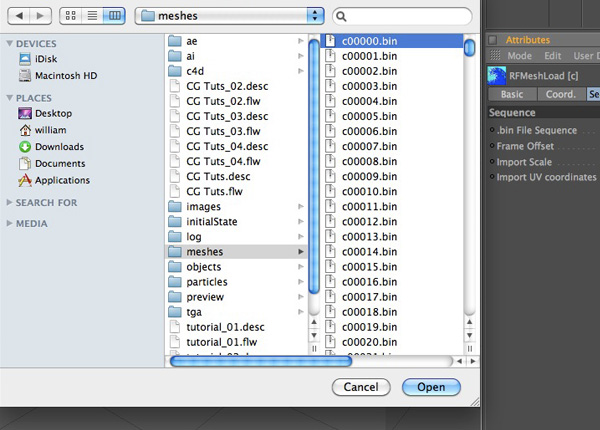The image size is (600, 430).
Task: Switch to list view mode
Action: (x=92, y=16)
